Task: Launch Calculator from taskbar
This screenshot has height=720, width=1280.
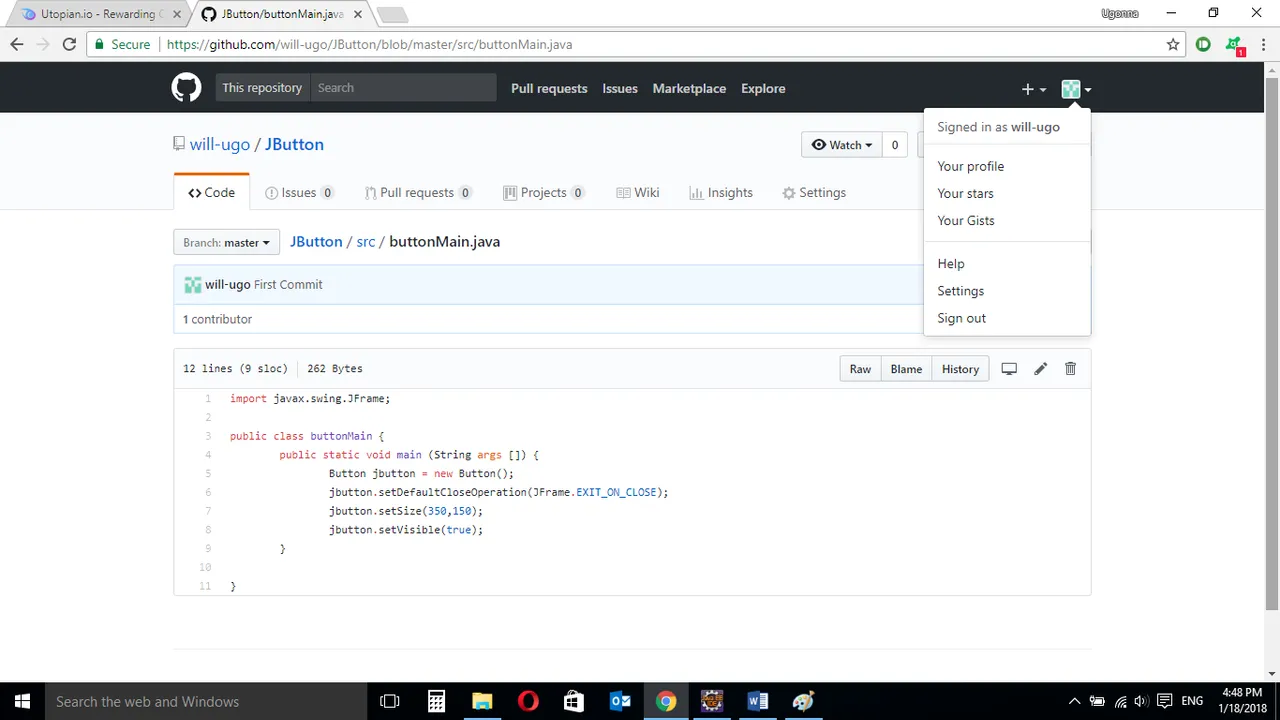Action: pos(436,701)
